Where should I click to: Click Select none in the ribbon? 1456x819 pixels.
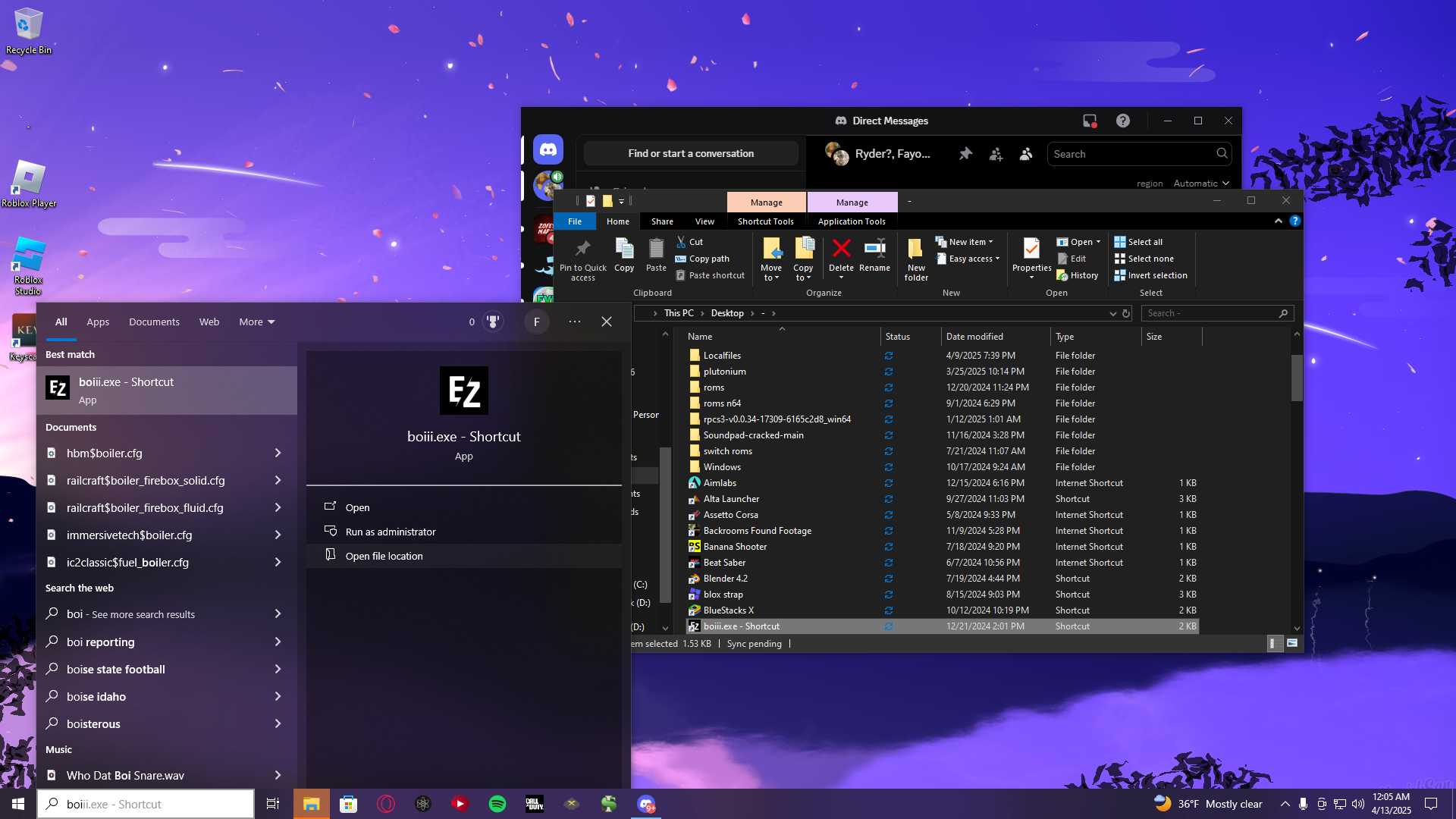[x=1144, y=259]
